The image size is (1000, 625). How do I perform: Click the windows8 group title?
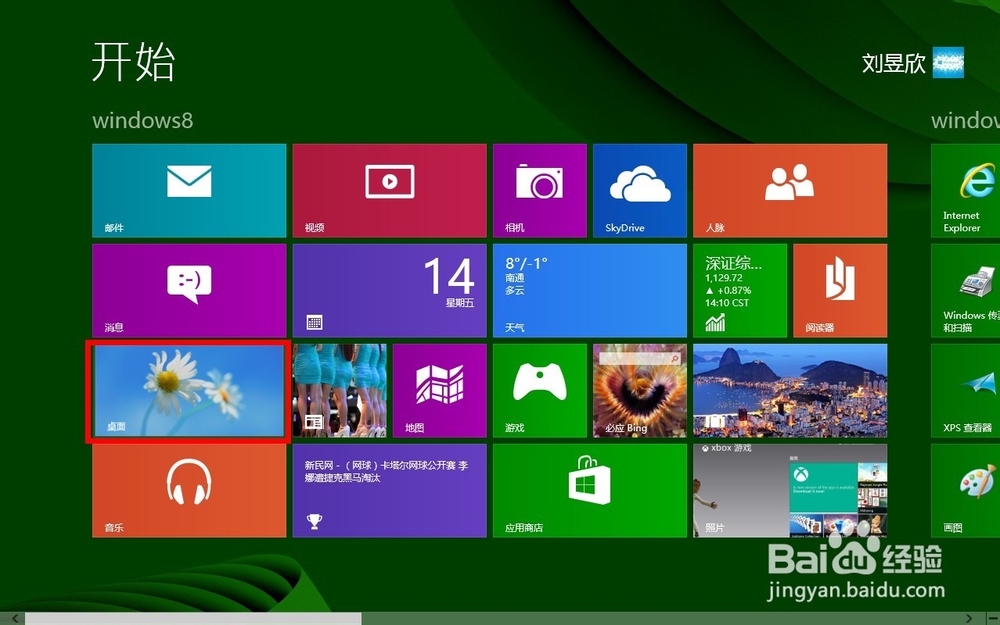pos(143,121)
